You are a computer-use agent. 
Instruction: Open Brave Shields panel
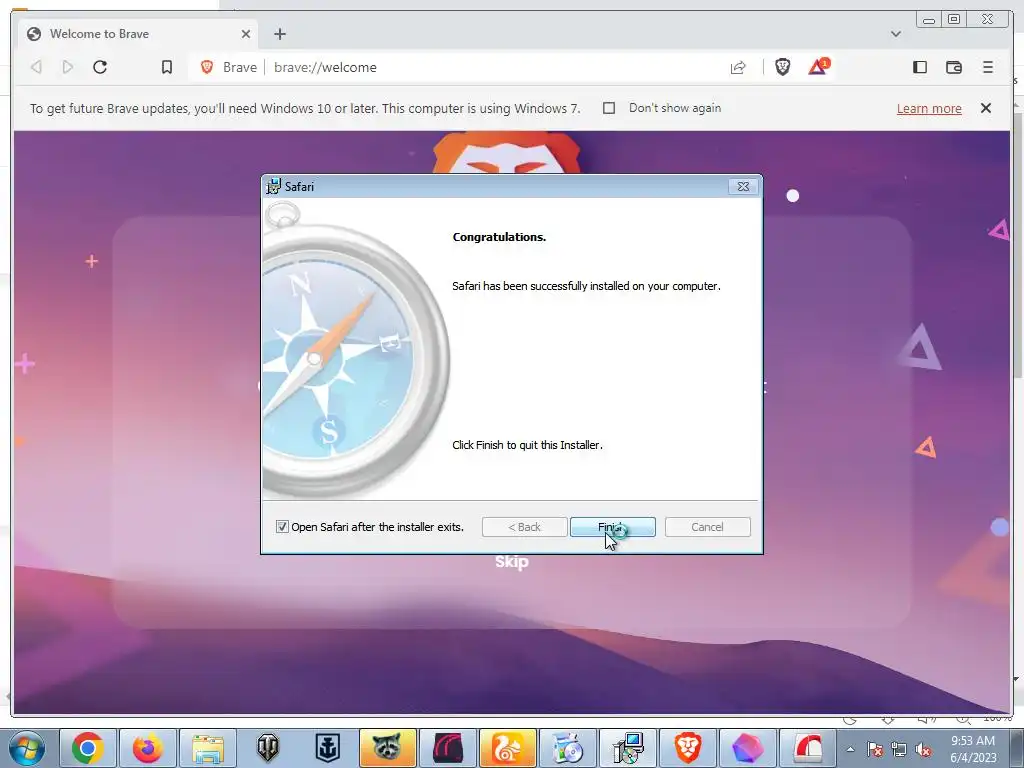tap(782, 67)
